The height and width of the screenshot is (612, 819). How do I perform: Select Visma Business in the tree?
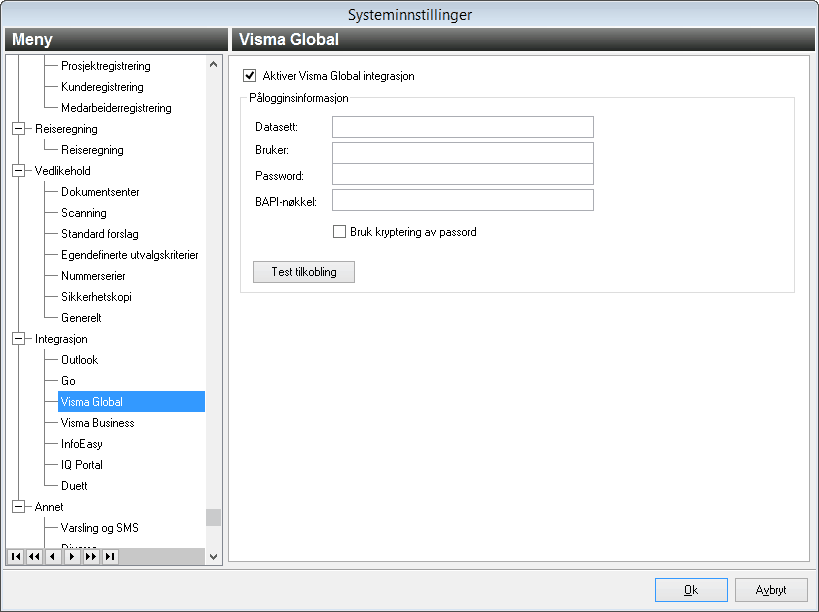tap(98, 422)
